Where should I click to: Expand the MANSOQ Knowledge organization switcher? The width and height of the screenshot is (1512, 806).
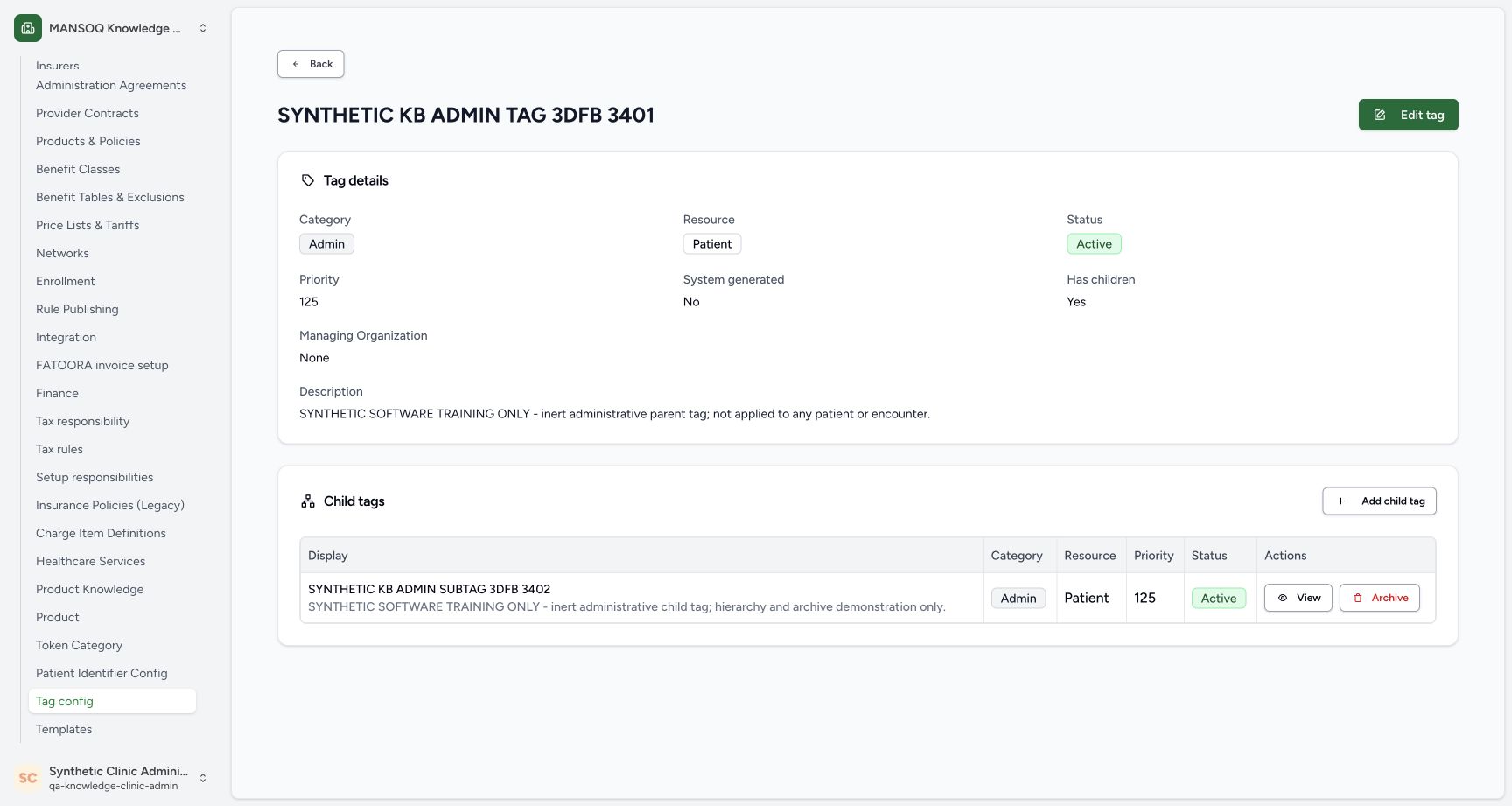point(203,28)
